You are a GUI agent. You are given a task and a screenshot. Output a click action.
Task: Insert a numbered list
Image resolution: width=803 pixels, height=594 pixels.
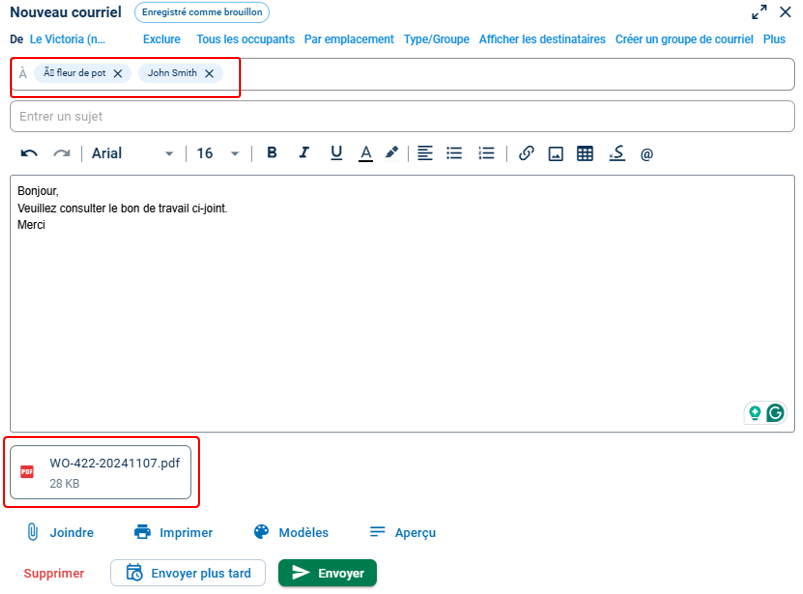click(486, 153)
